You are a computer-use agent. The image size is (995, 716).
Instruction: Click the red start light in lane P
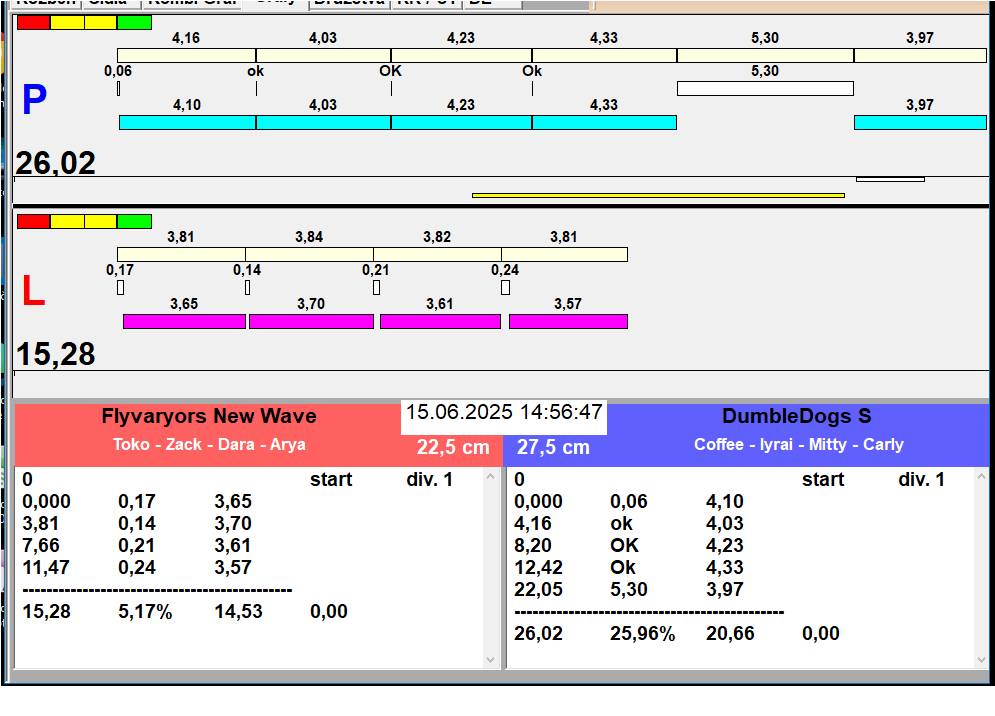coord(33,22)
